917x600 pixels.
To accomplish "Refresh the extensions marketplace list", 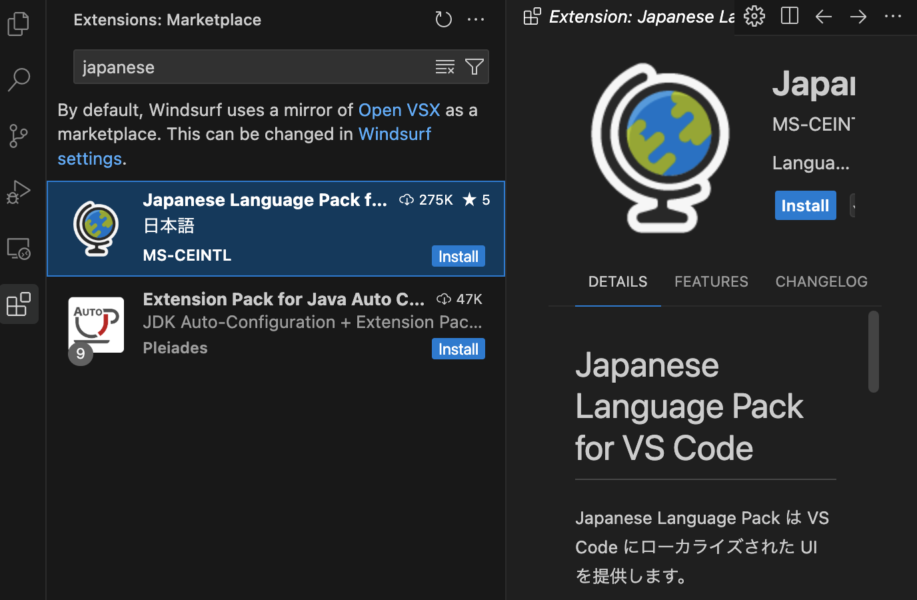I will tap(443, 19).
